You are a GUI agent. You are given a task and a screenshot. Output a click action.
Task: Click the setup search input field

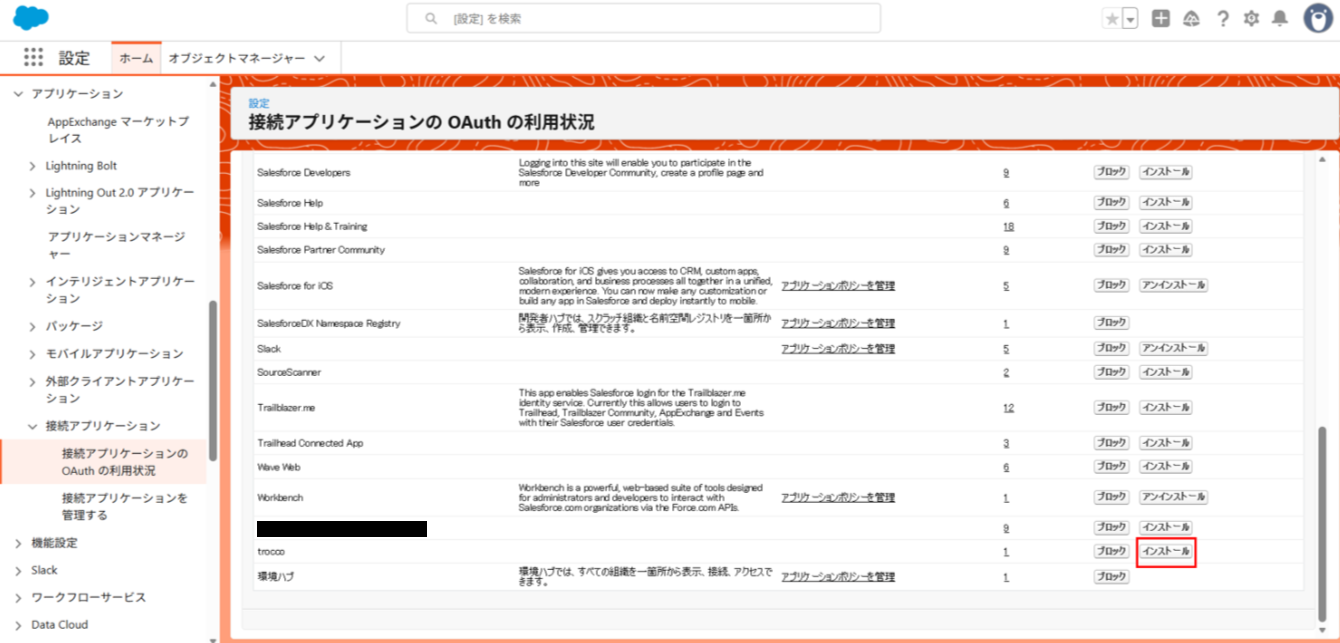click(x=644, y=18)
